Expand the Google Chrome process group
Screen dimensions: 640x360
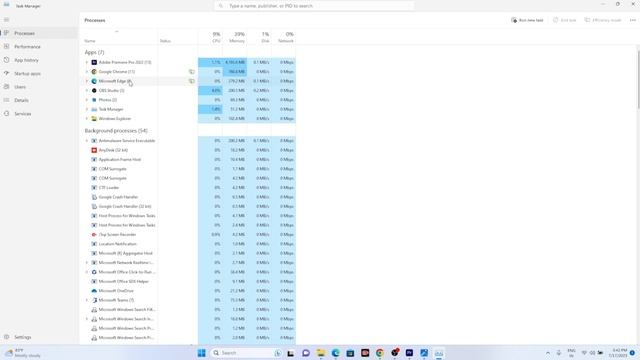tap(87, 72)
